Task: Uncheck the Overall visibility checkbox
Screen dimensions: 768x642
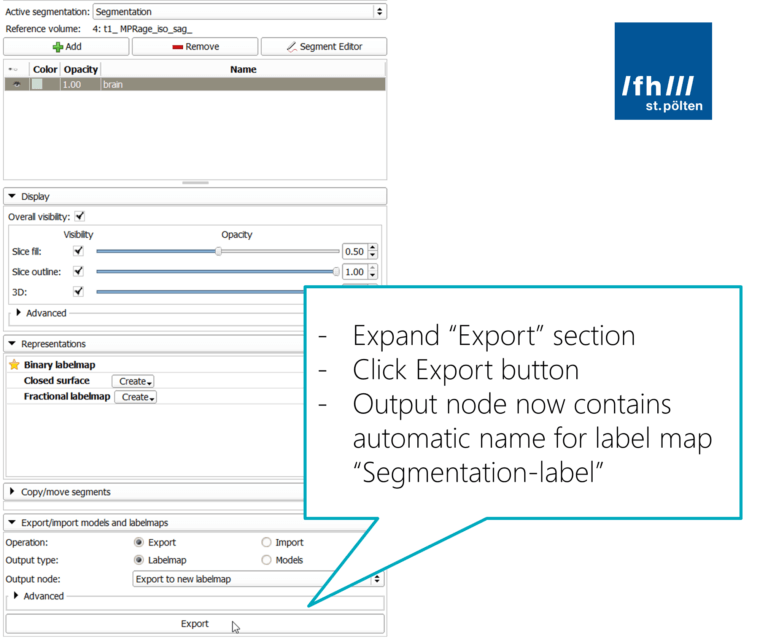Action: 80,216
